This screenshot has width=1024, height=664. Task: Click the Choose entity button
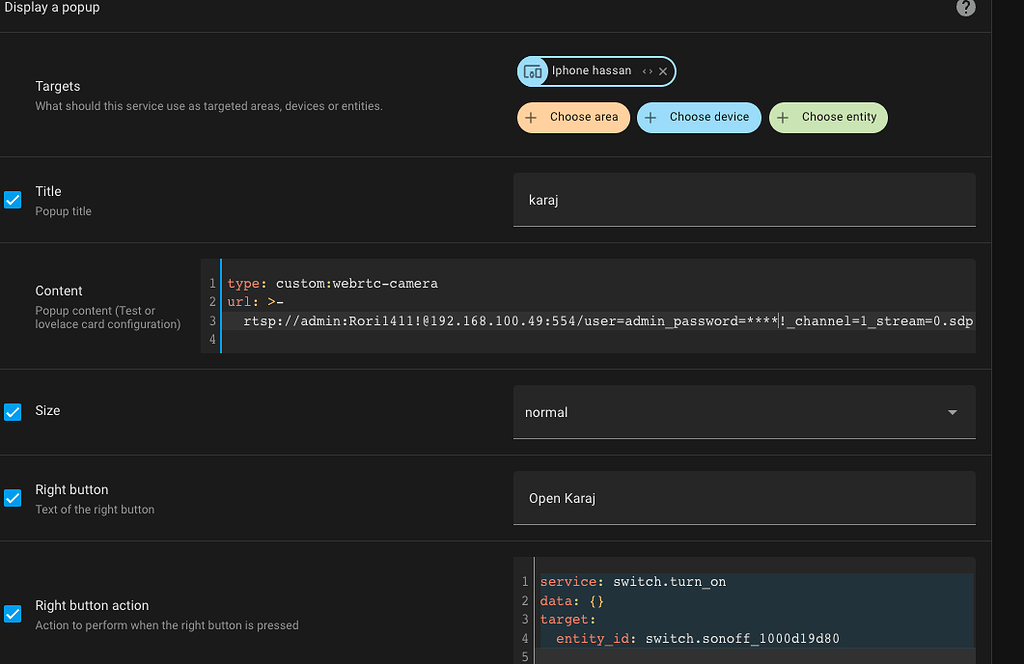(828, 117)
